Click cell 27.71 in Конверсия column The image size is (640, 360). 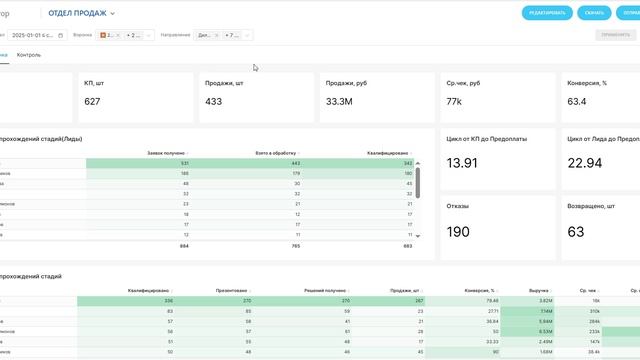click(x=493, y=311)
